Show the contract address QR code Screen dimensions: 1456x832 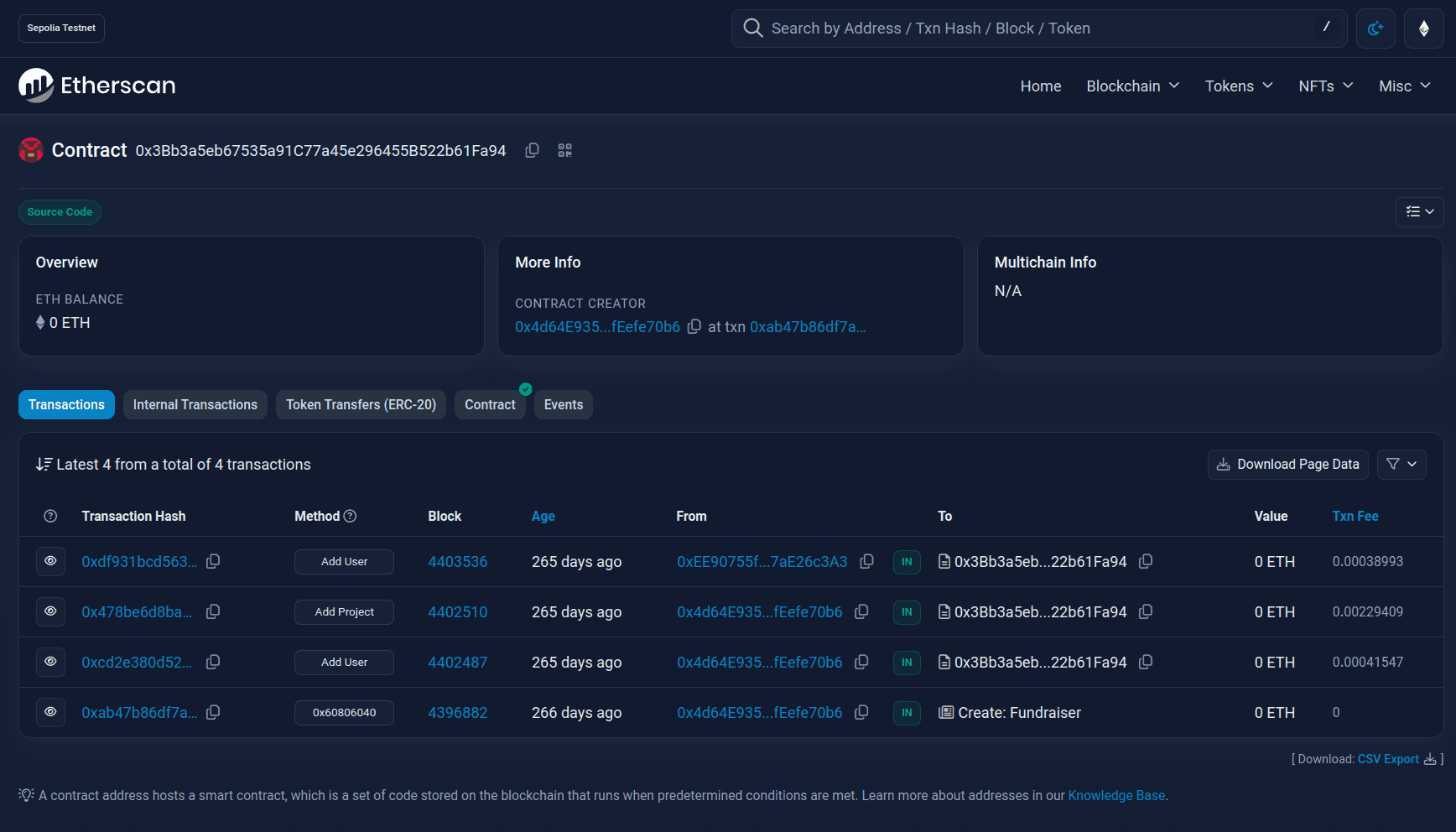[x=564, y=150]
